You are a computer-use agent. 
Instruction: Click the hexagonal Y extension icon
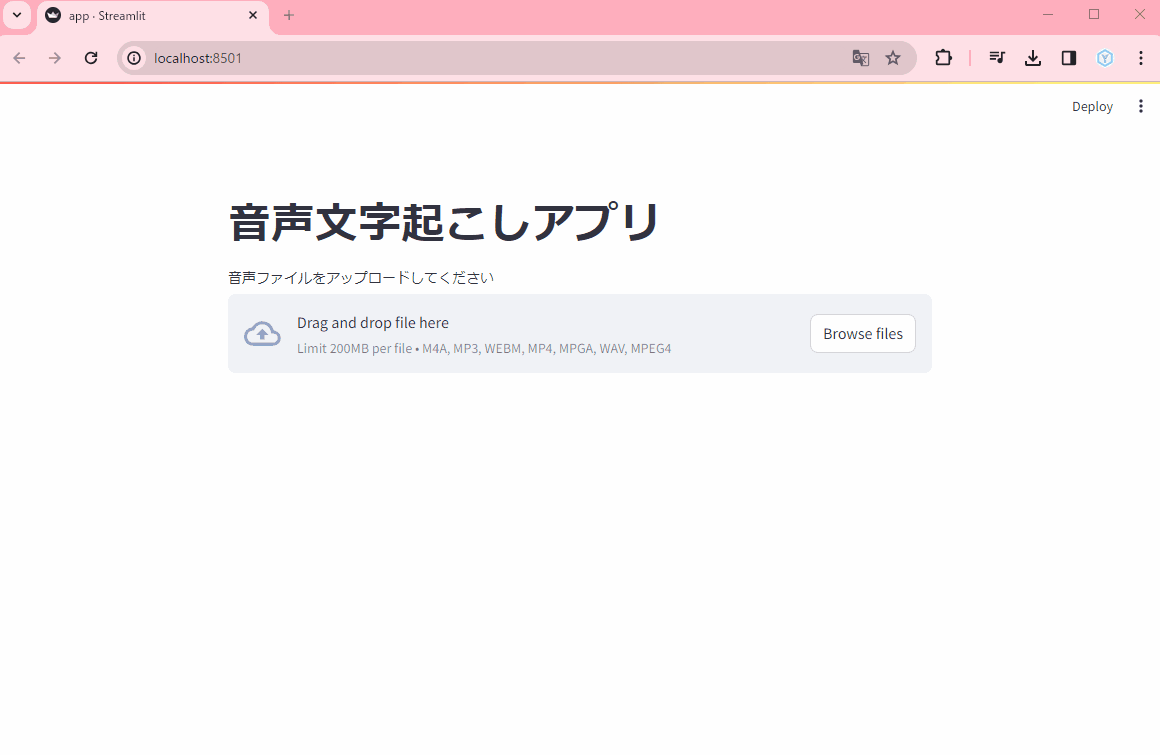click(1105, 58)
